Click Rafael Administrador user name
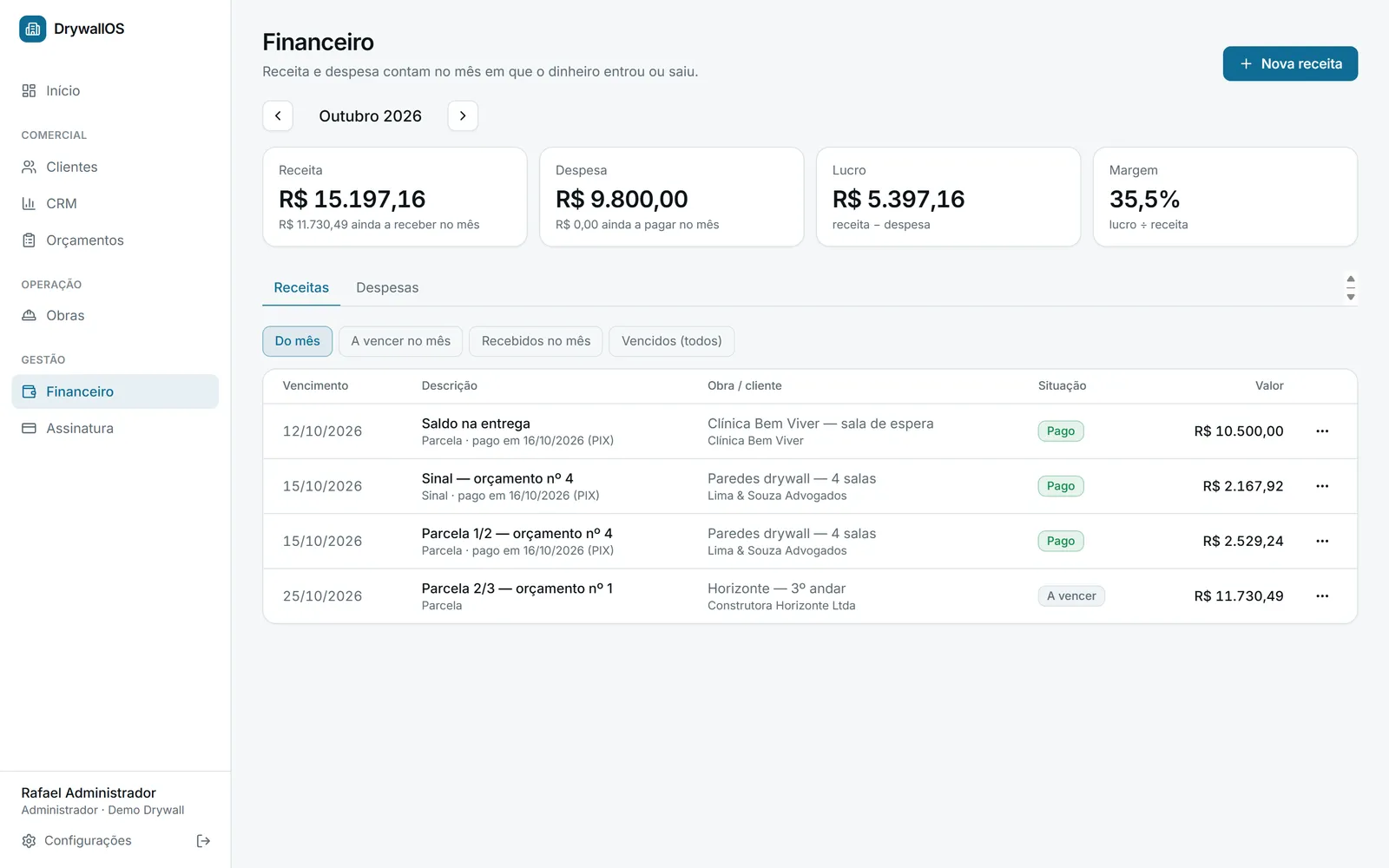The image size is (1389, 868). pyautogui.click(x=89, y=793)
